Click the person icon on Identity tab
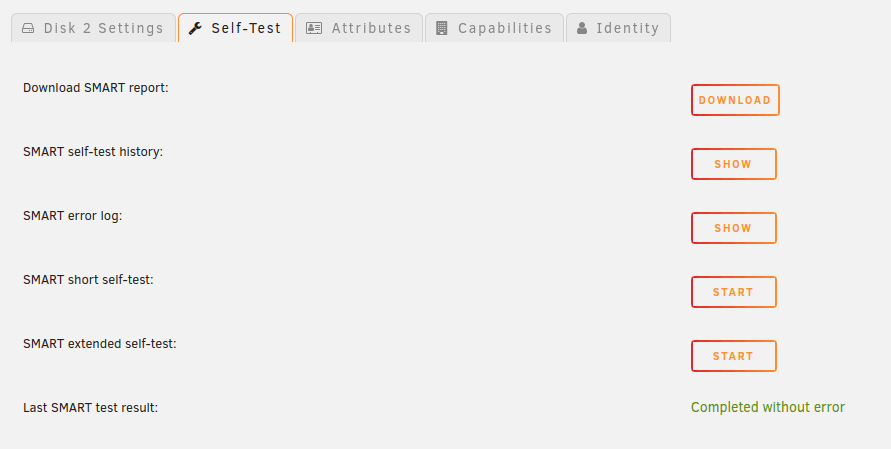The height and width of the screenshot is (449, 891). click(x=582, y=28)
